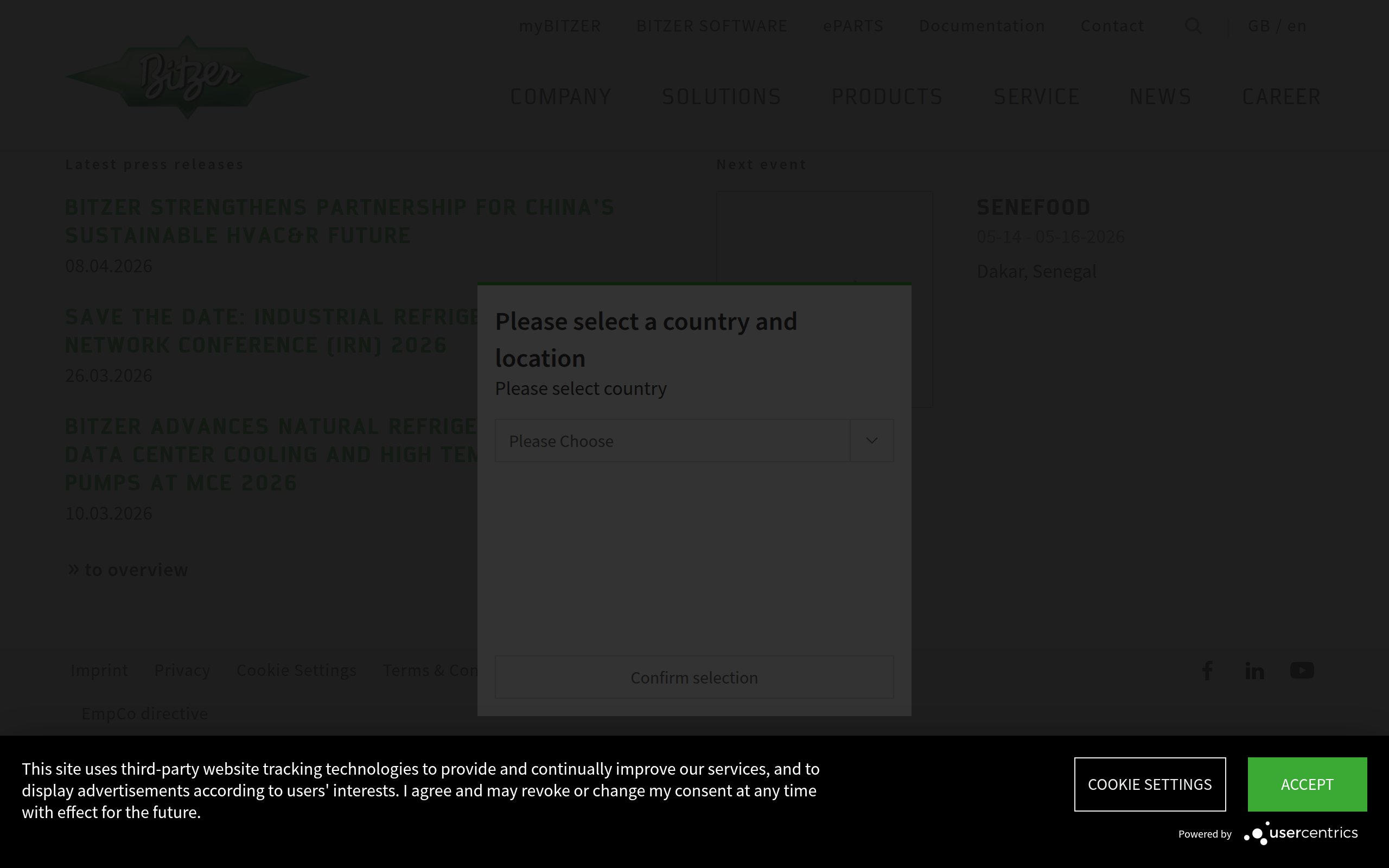Open Bitzer LinkedIn page icon
Screen dimensions: 1389x868
[x=1254, y=670]
